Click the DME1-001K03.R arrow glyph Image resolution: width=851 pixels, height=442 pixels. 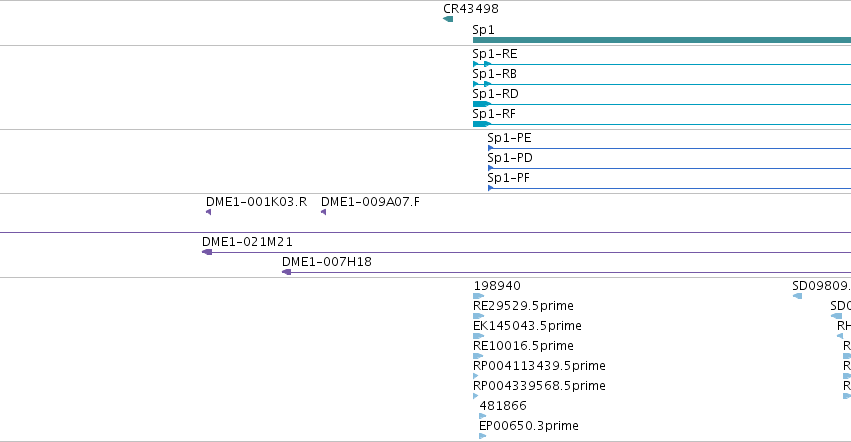[x=208, y=212]
